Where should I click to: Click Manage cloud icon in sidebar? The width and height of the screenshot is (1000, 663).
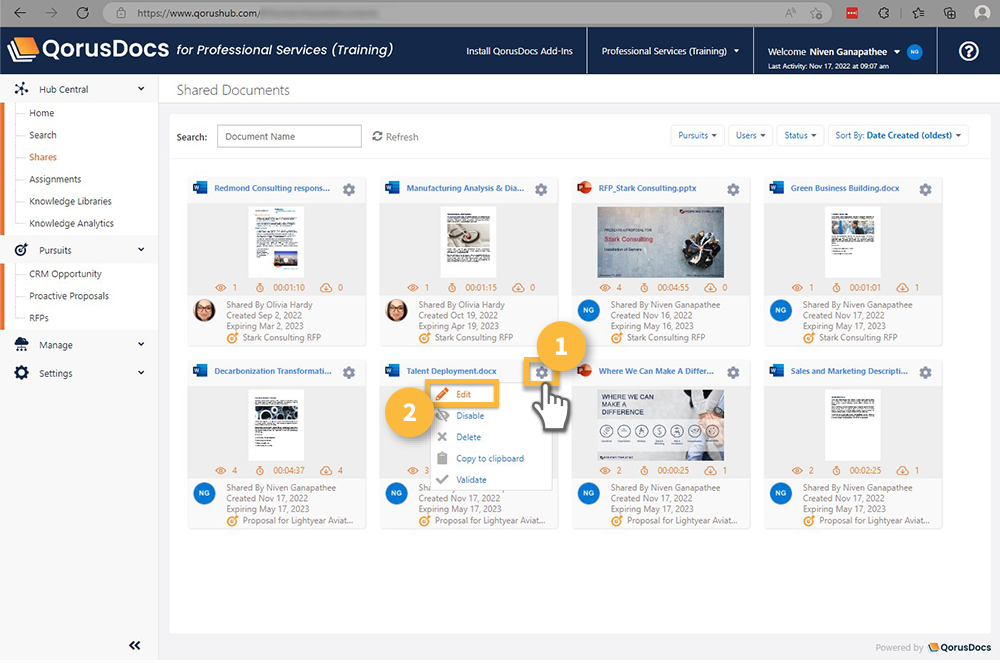21,344
